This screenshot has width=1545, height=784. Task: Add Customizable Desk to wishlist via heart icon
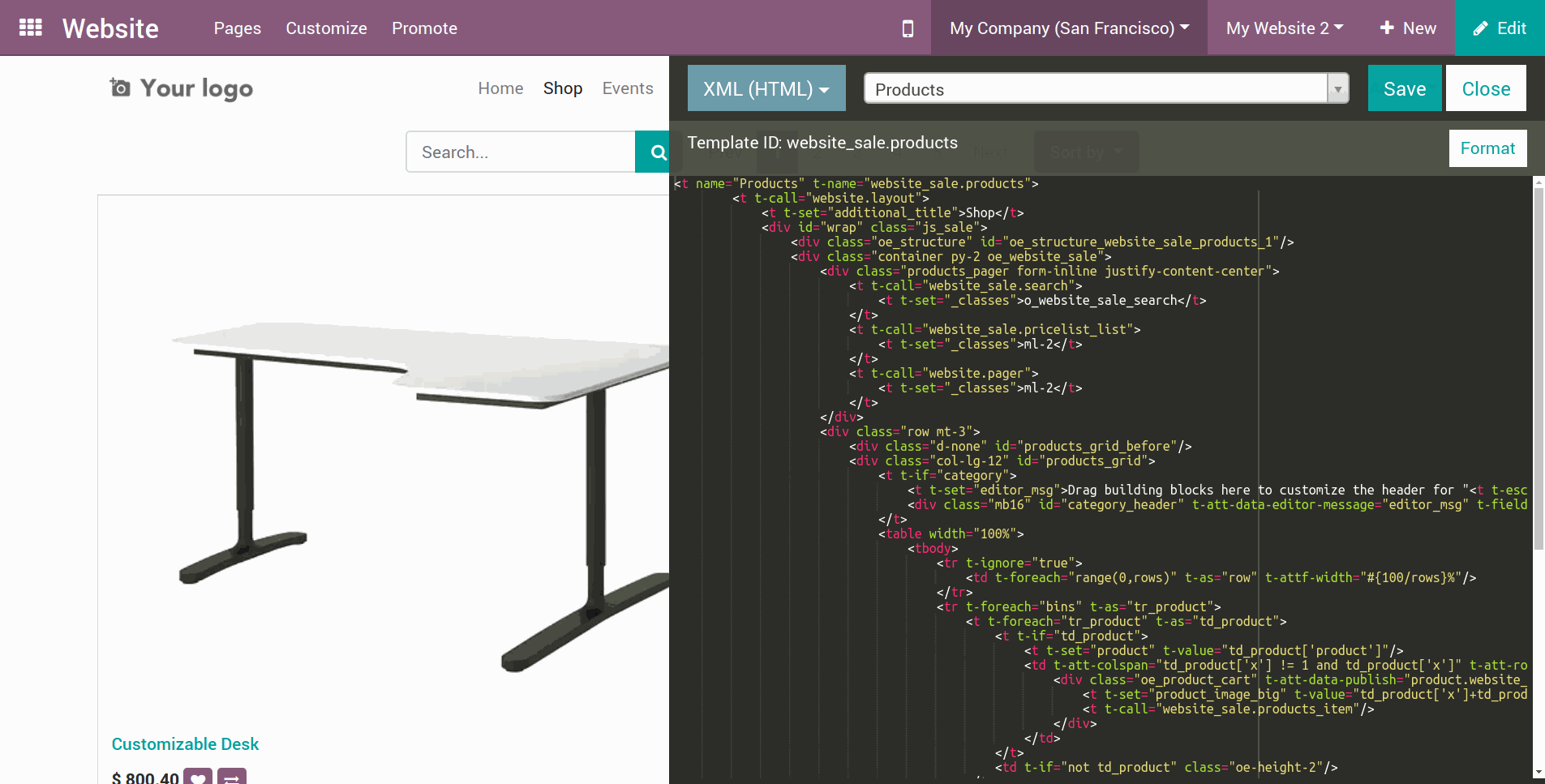(198, 777)
